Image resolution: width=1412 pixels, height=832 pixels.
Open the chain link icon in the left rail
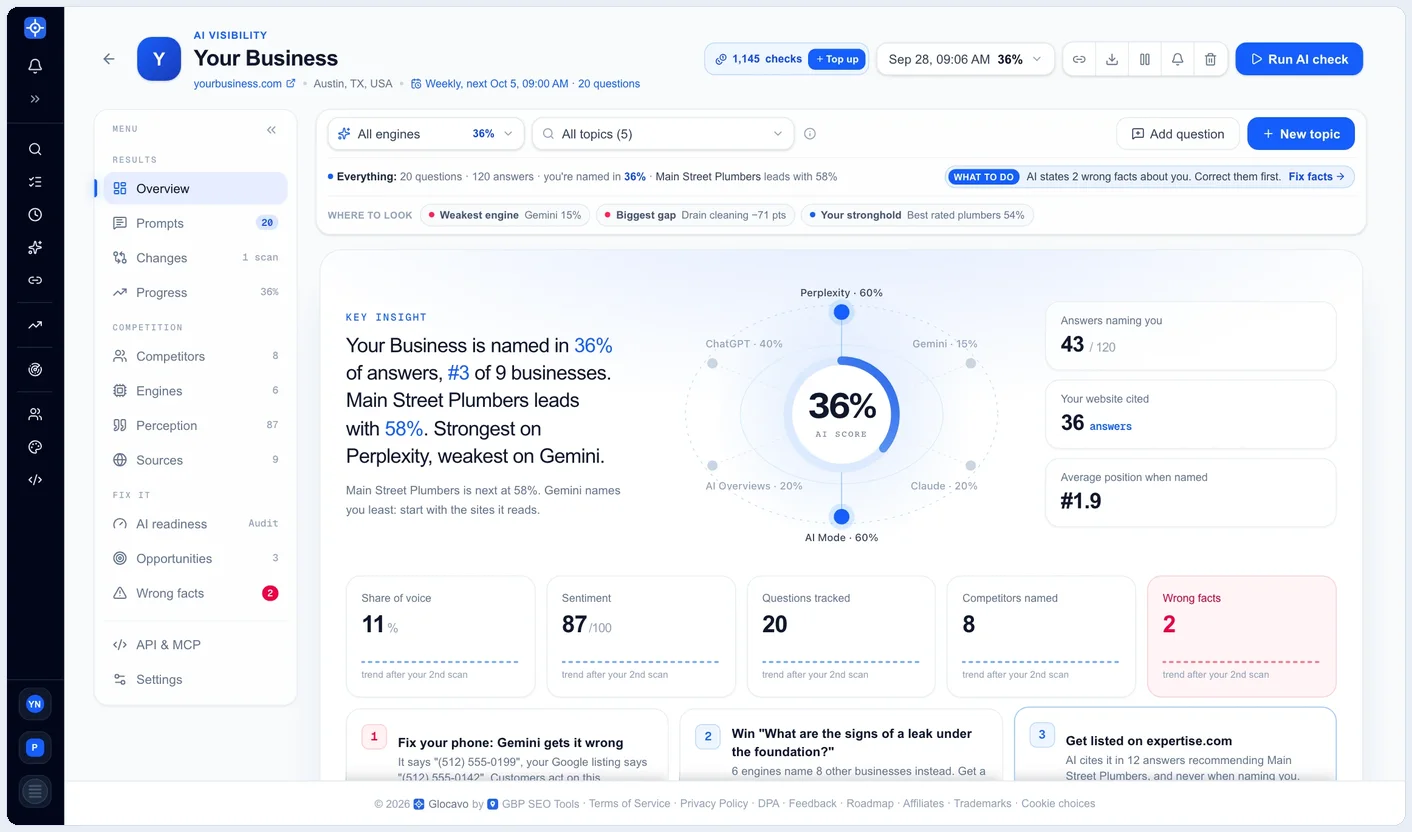(35, 280)
